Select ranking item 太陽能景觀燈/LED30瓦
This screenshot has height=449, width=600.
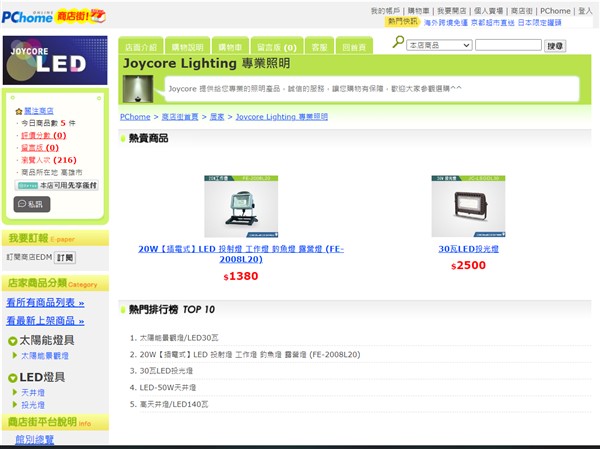(x=179, y=338)
